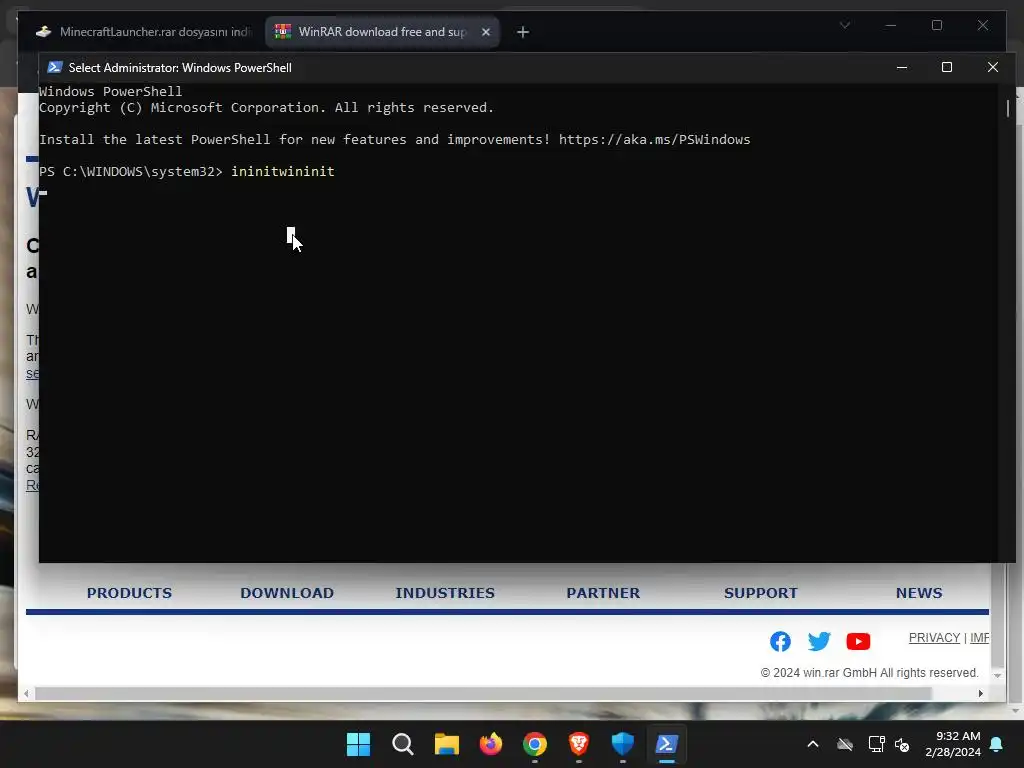Open WinRAR Twitter icon
Image resolution: width=1024 pixels, height=768 pixels.
(x=819, y=641)
